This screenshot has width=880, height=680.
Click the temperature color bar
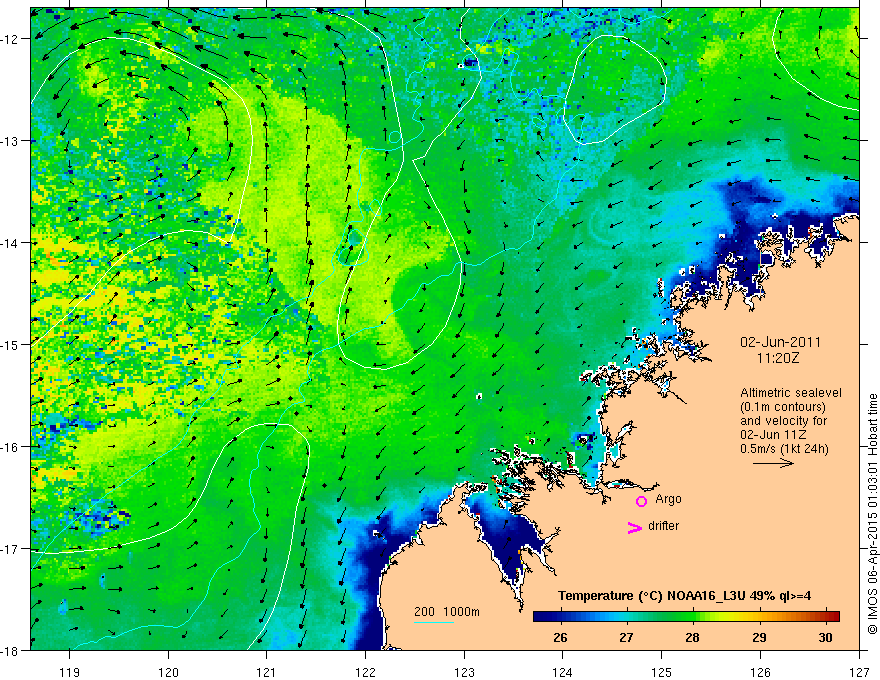tap(686, 617)
